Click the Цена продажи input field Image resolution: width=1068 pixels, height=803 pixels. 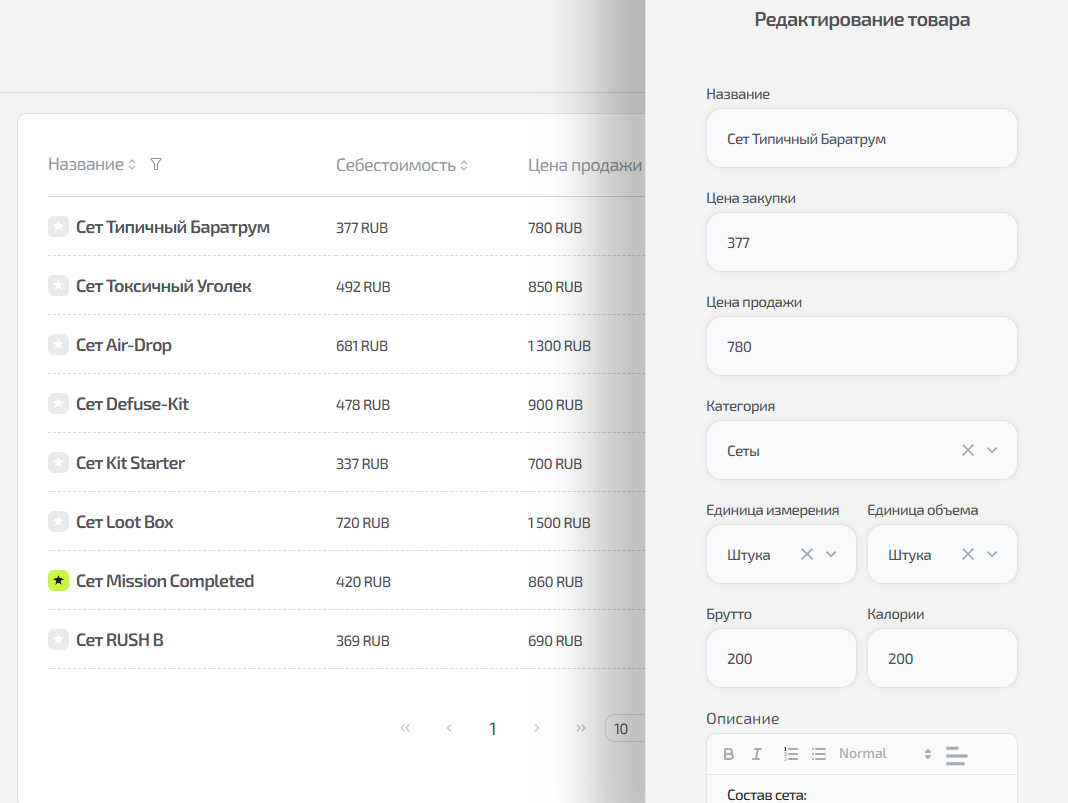click(861, 346)
